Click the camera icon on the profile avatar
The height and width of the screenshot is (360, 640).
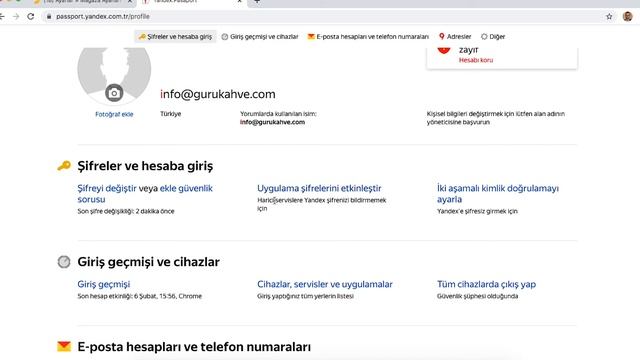click(114, 93)
